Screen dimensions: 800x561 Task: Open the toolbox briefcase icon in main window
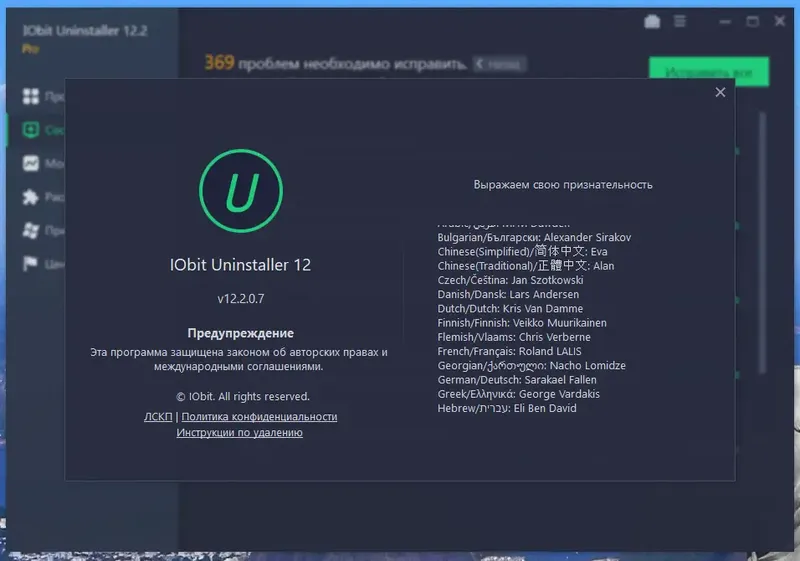[x=652, y=21]
